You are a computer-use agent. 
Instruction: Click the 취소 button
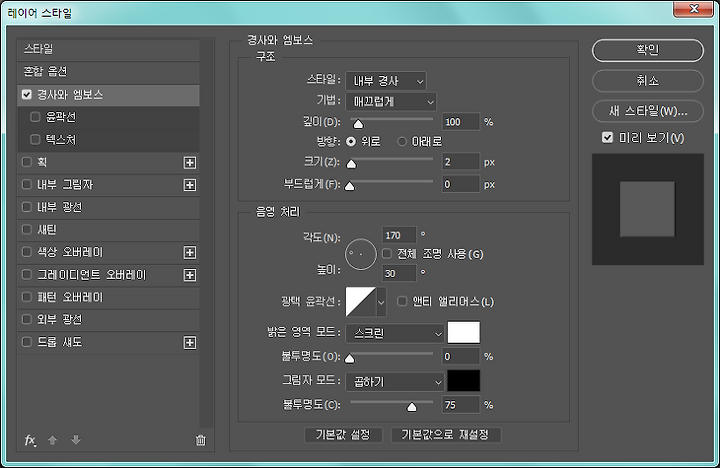pos(647,81)
